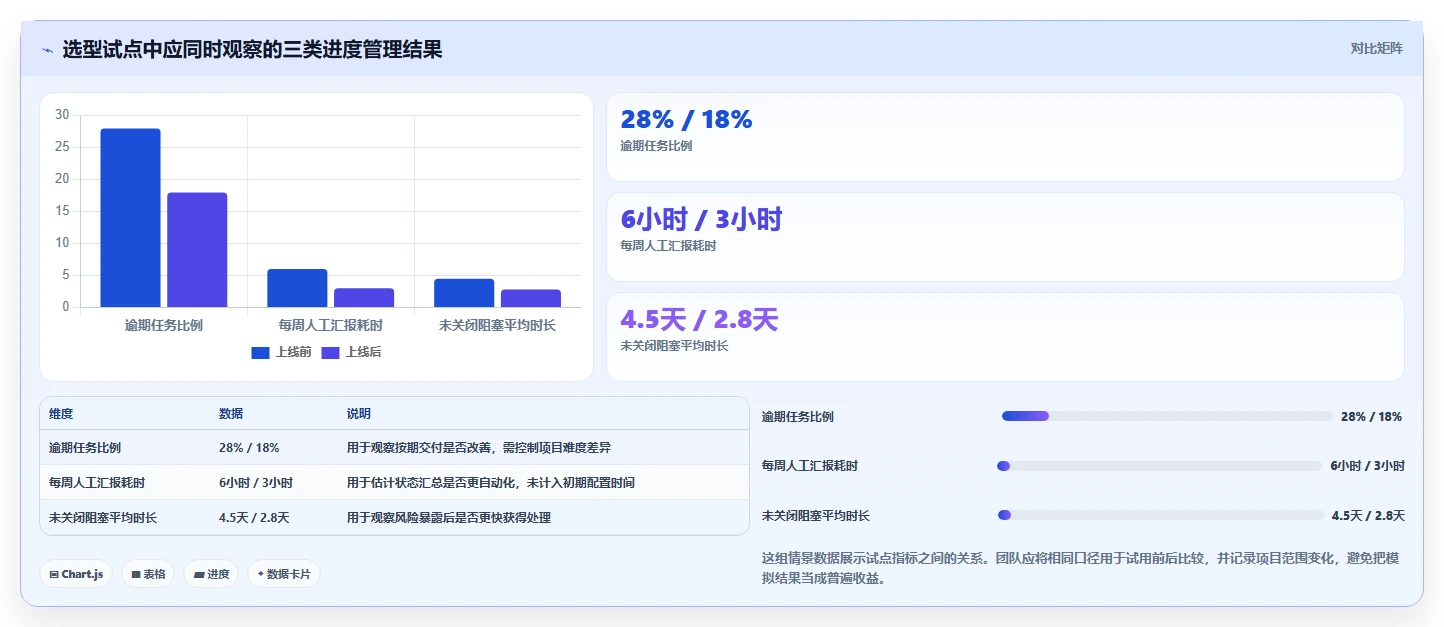Toggle the 上线后 legend swatch

330,352
